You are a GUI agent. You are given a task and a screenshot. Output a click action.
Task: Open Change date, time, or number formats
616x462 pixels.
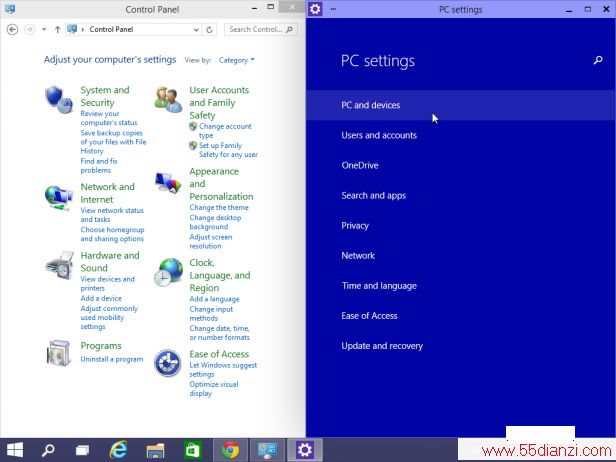(219, 333)
